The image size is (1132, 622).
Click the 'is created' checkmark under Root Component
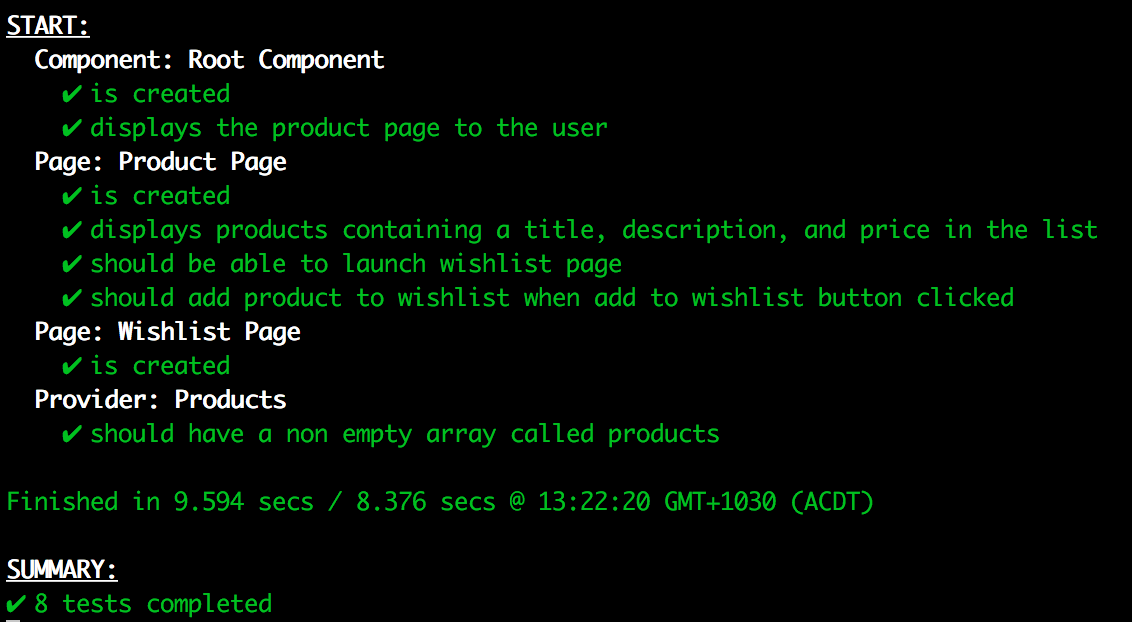point(71,94)
